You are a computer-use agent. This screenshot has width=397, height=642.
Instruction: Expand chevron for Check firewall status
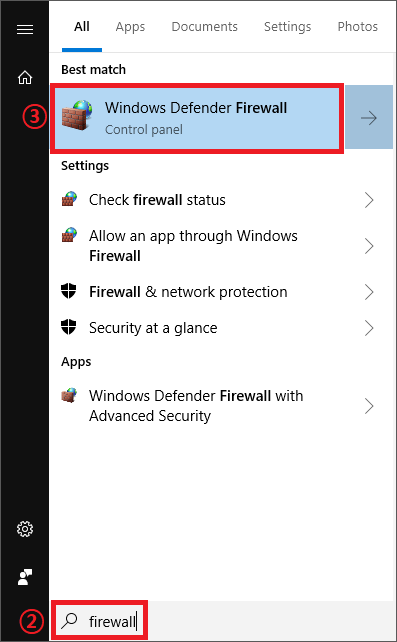pyautogui.click(x=369, y=200)
